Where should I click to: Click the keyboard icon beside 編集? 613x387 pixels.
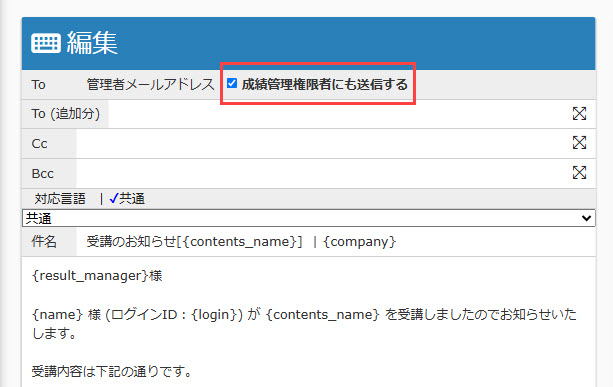pos(46,43)
